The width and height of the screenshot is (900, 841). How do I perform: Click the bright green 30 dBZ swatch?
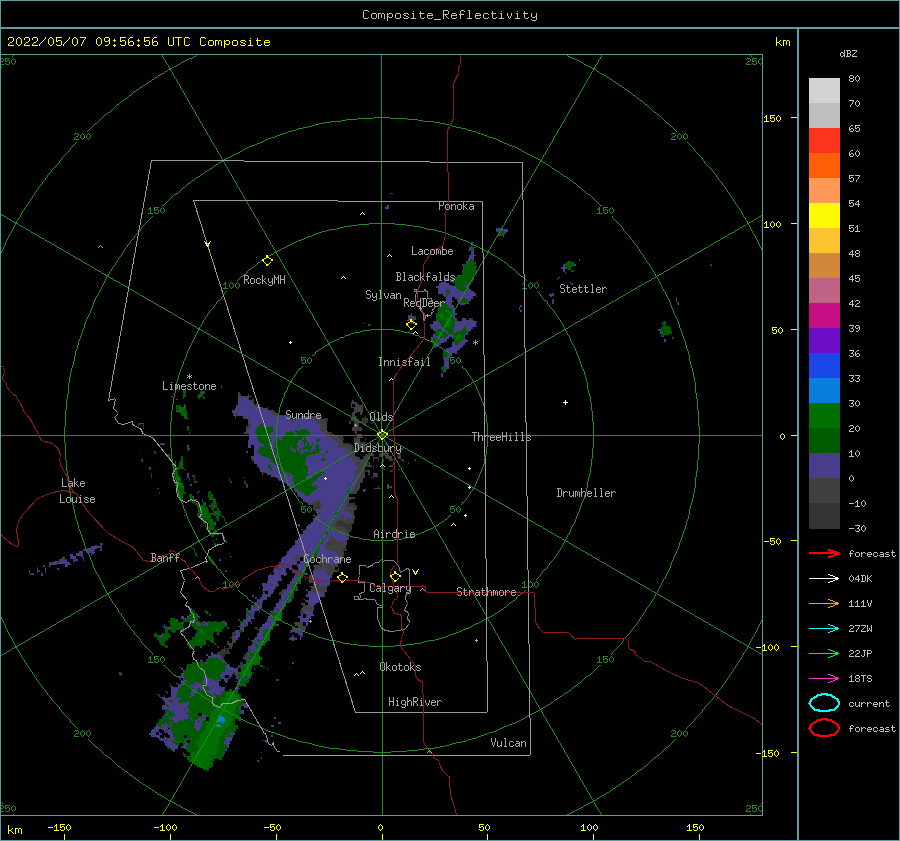(824, 416)
